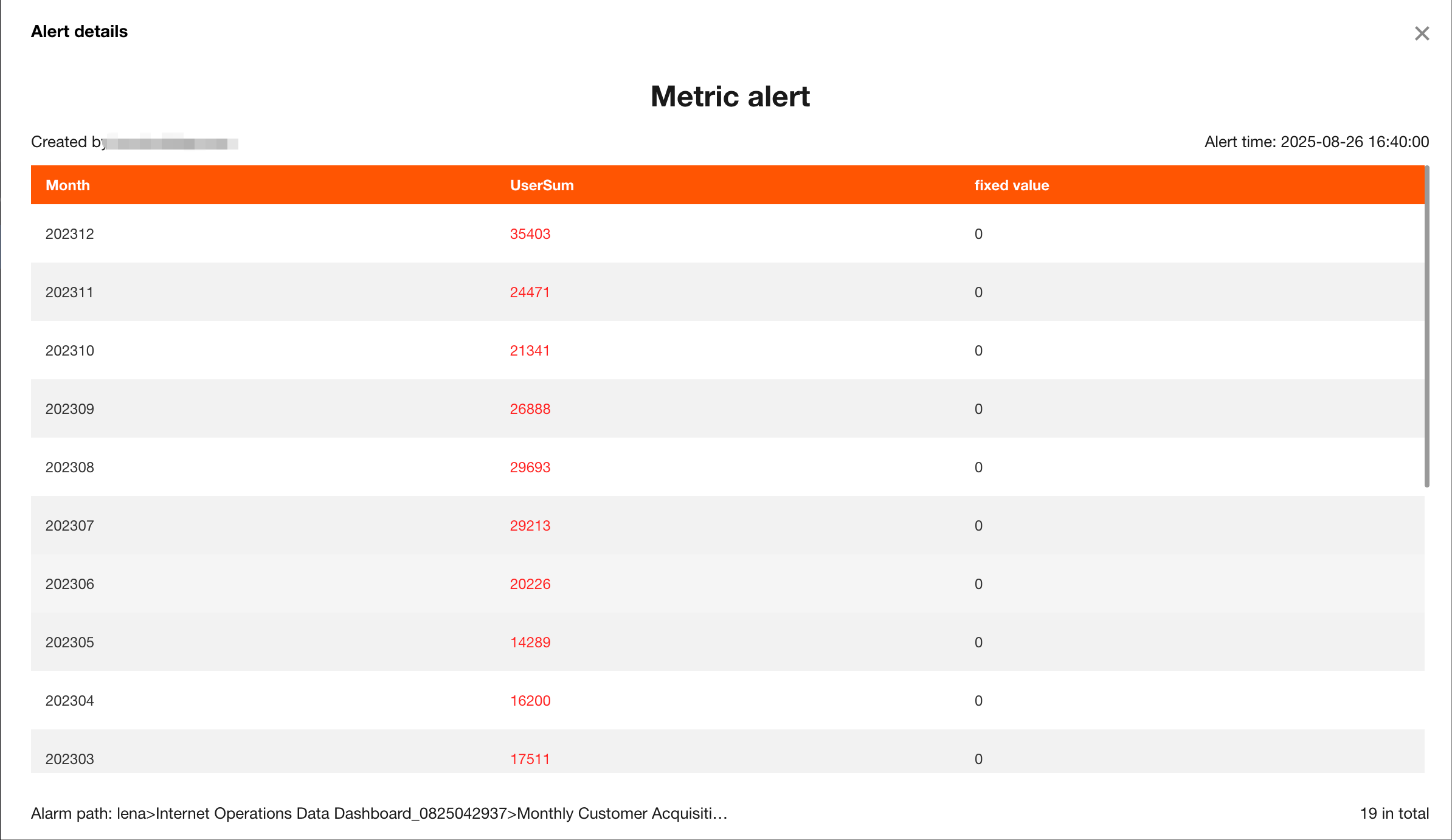Select UserSum value 35403
Screen dimensions: 1452x840
pos(530,234)
